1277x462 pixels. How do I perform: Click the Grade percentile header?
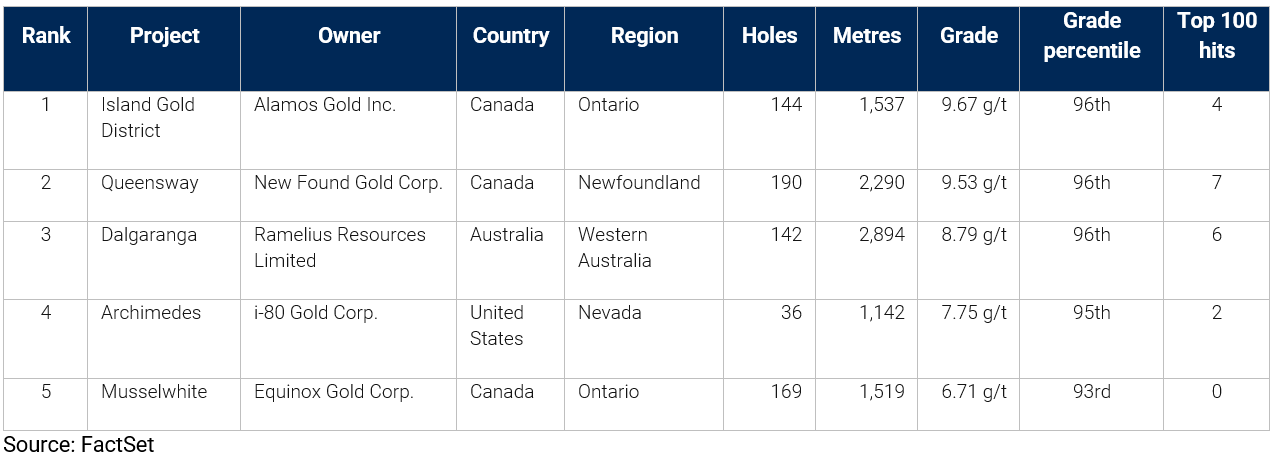click(x=1092, y=36)
